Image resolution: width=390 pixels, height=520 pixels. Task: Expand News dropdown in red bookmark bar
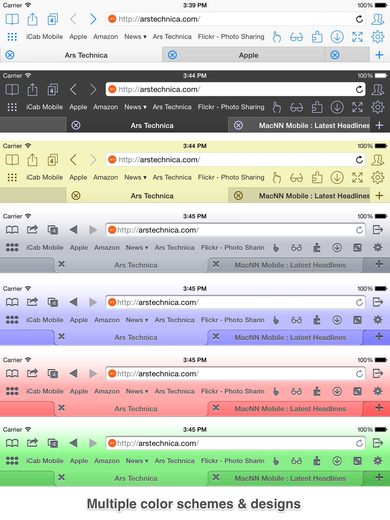click(137, 391)
